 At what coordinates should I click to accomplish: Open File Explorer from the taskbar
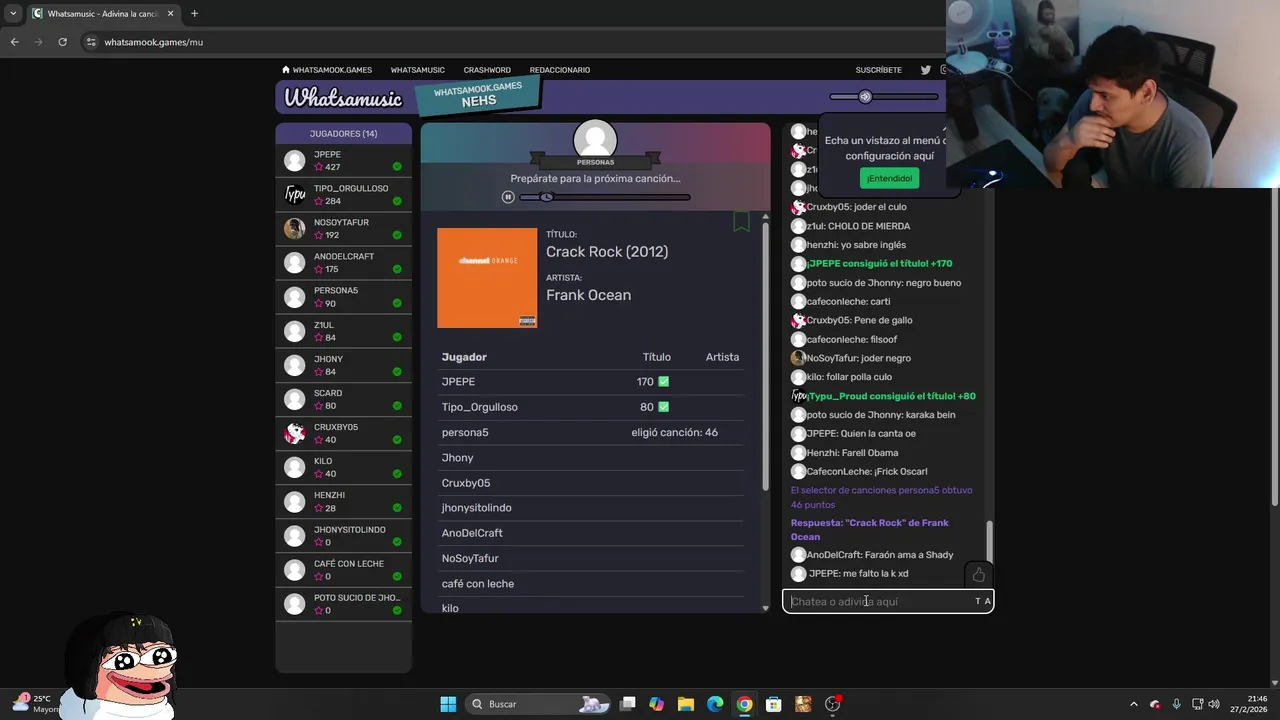coord(686,704)
